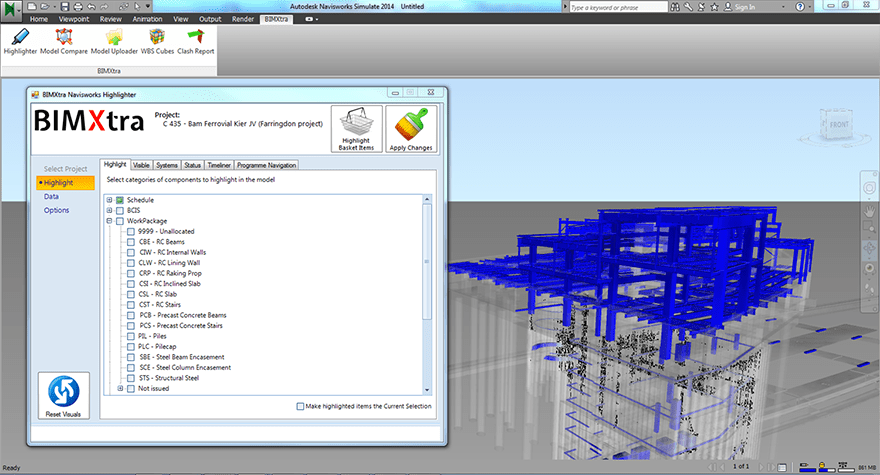This screenshot has height=475, width=880.
Task: Click the tree list vertical scrollbar thumb
Action: tap(427, 262)
